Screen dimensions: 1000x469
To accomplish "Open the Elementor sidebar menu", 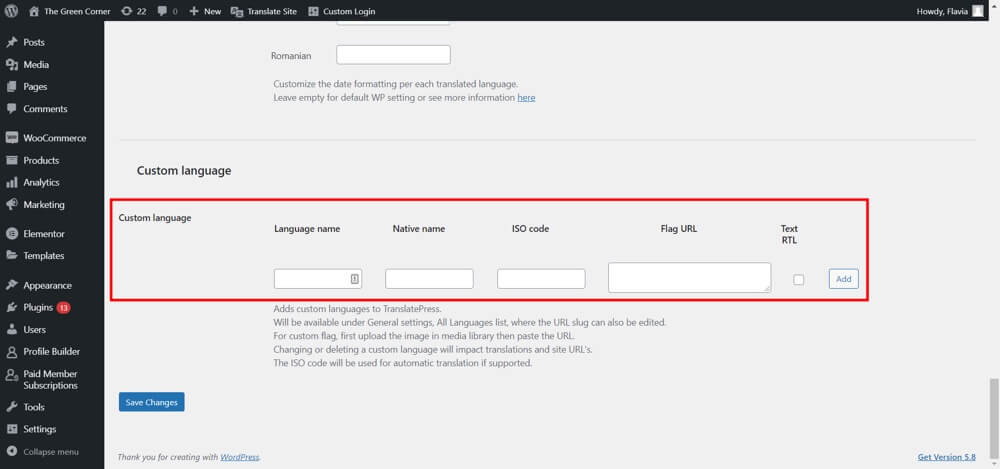I will pos(43,233).
